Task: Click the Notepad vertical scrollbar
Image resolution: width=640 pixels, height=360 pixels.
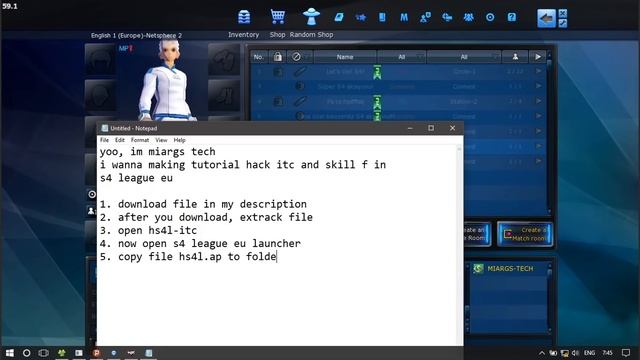Action: pos(460,245)
